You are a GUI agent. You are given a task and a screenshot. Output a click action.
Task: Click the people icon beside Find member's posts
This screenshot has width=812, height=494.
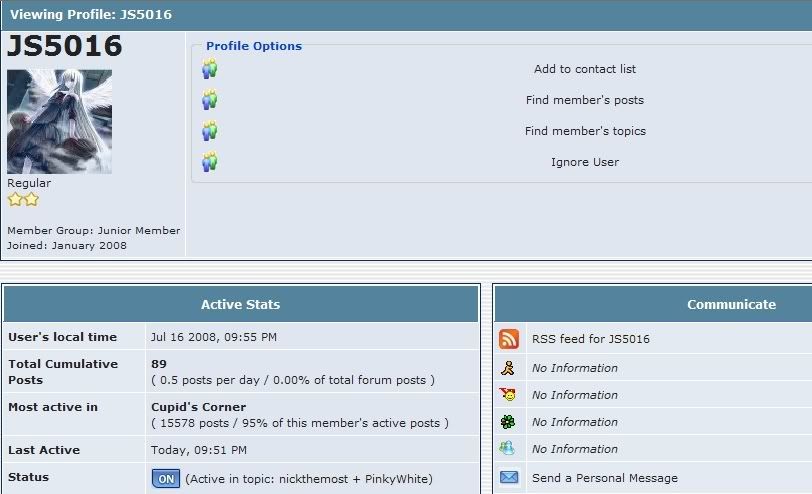209,100
